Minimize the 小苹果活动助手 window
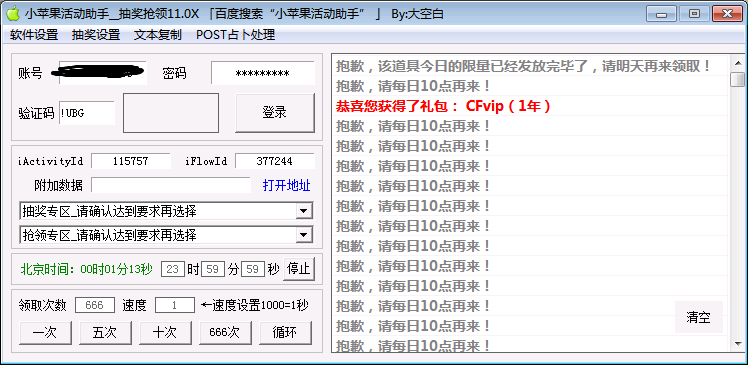The height and width of the screenshot is (365, 748). coord(661,14)
